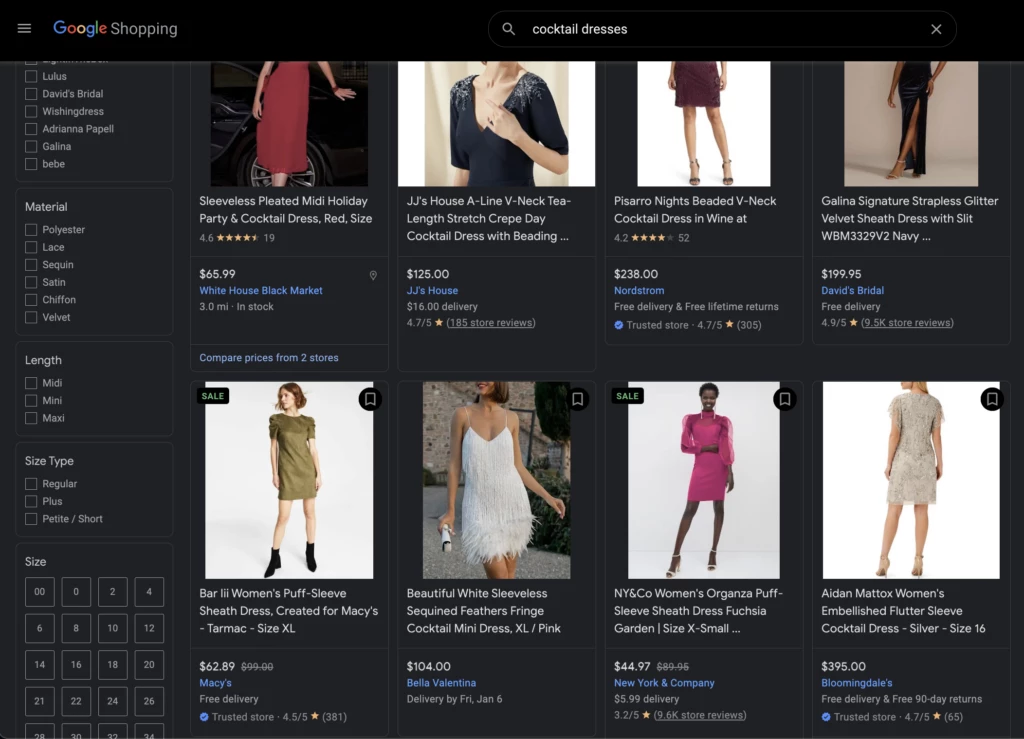The width and height of the screenshot is (1024, 739).
Task: Tick the Lace material checkbox
Action: point(31,247)
